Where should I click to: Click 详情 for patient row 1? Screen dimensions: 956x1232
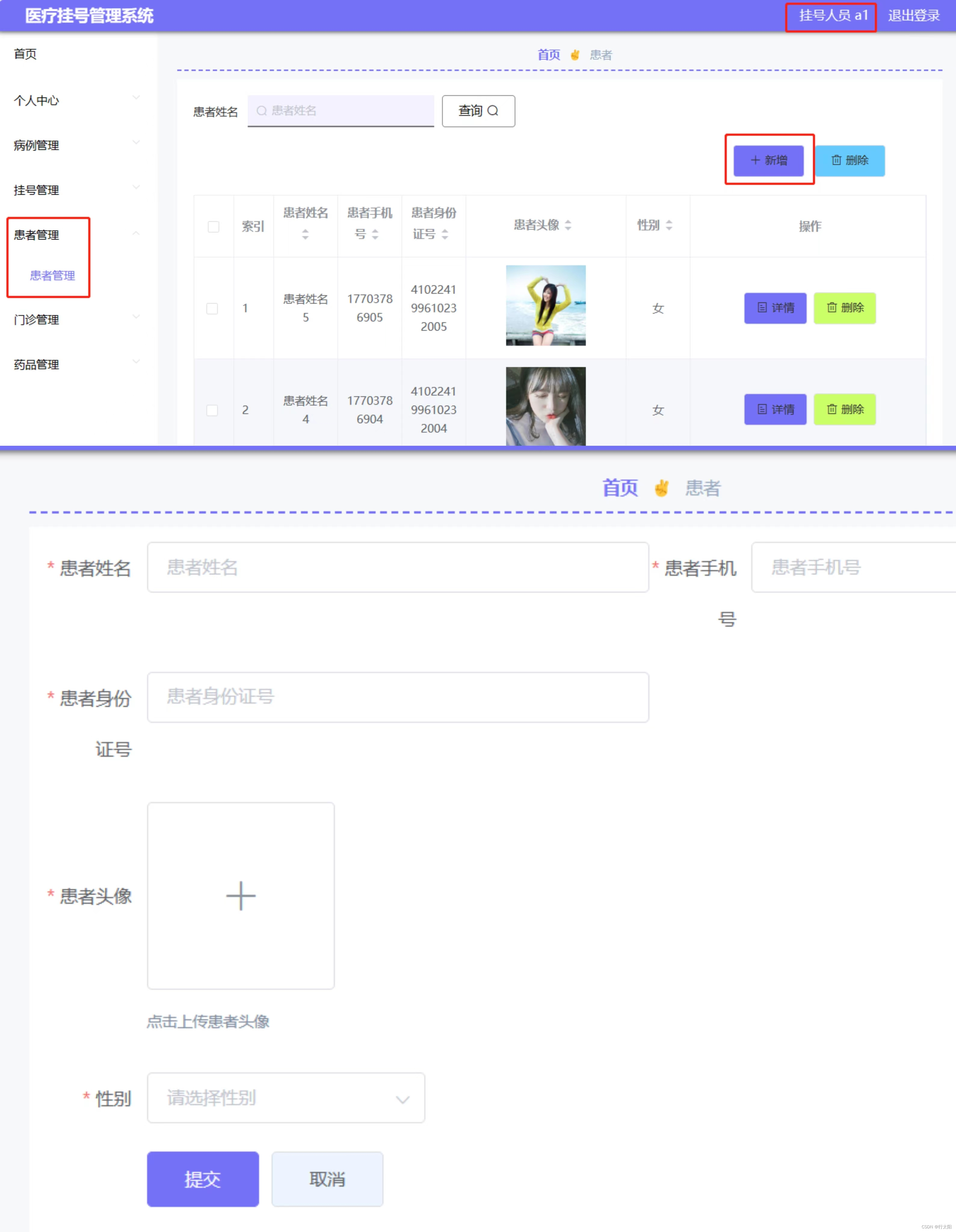pos(775,308)
